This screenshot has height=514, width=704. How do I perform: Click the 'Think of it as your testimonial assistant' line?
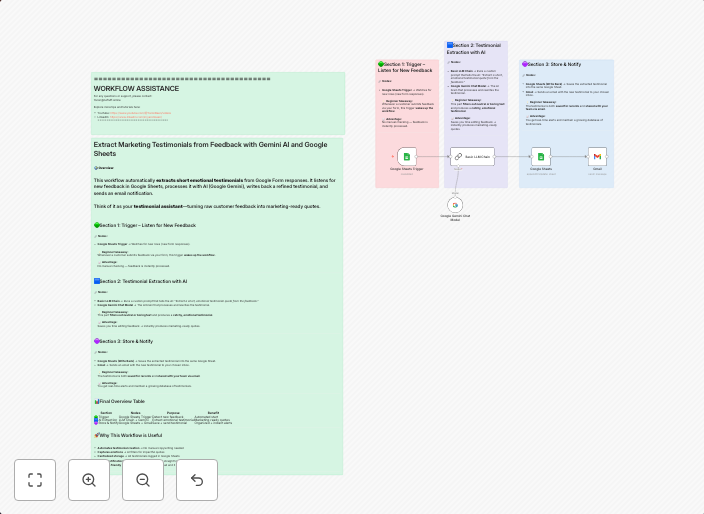click(x=207, y=206)
